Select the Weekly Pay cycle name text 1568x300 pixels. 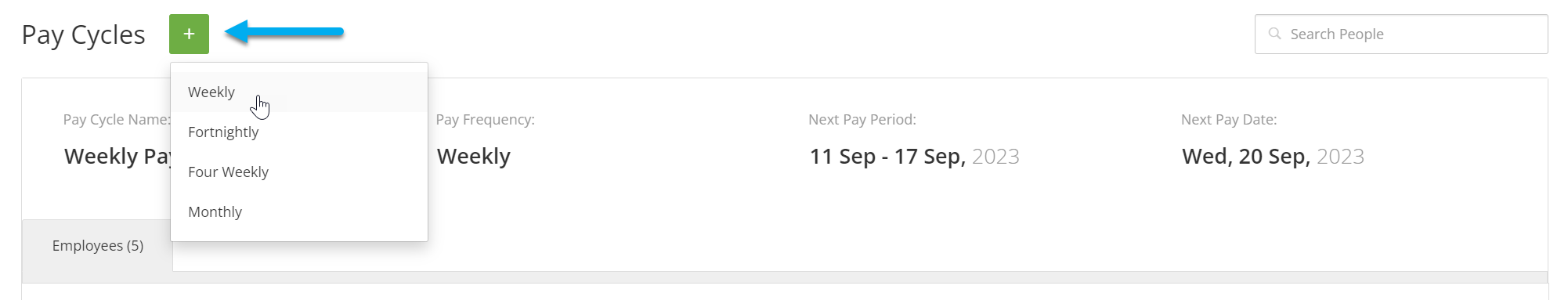pyautogui.click(x=117, y=156)
